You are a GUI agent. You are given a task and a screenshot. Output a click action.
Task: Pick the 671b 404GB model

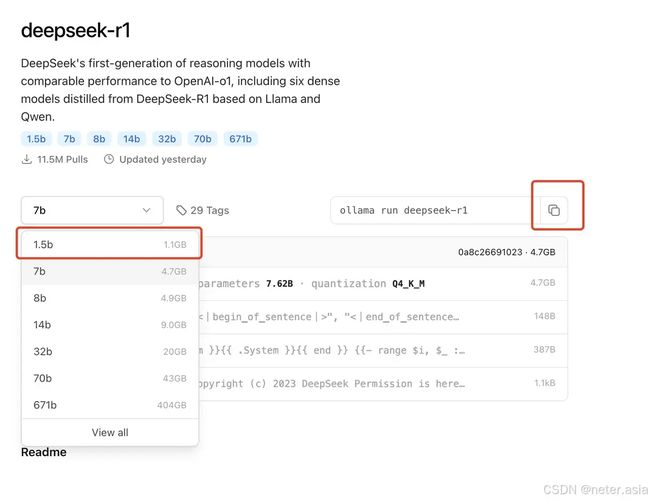110,405
